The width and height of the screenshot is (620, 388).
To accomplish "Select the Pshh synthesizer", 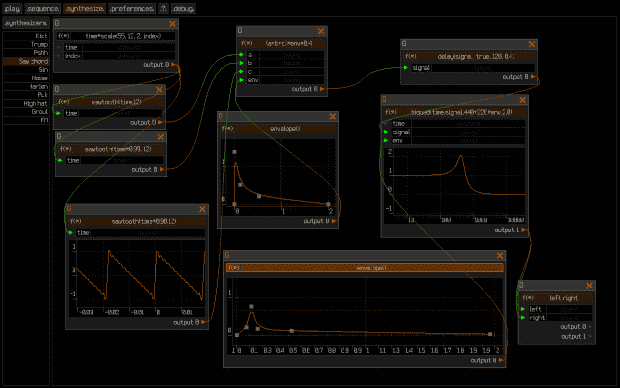I will click(26, 53).
